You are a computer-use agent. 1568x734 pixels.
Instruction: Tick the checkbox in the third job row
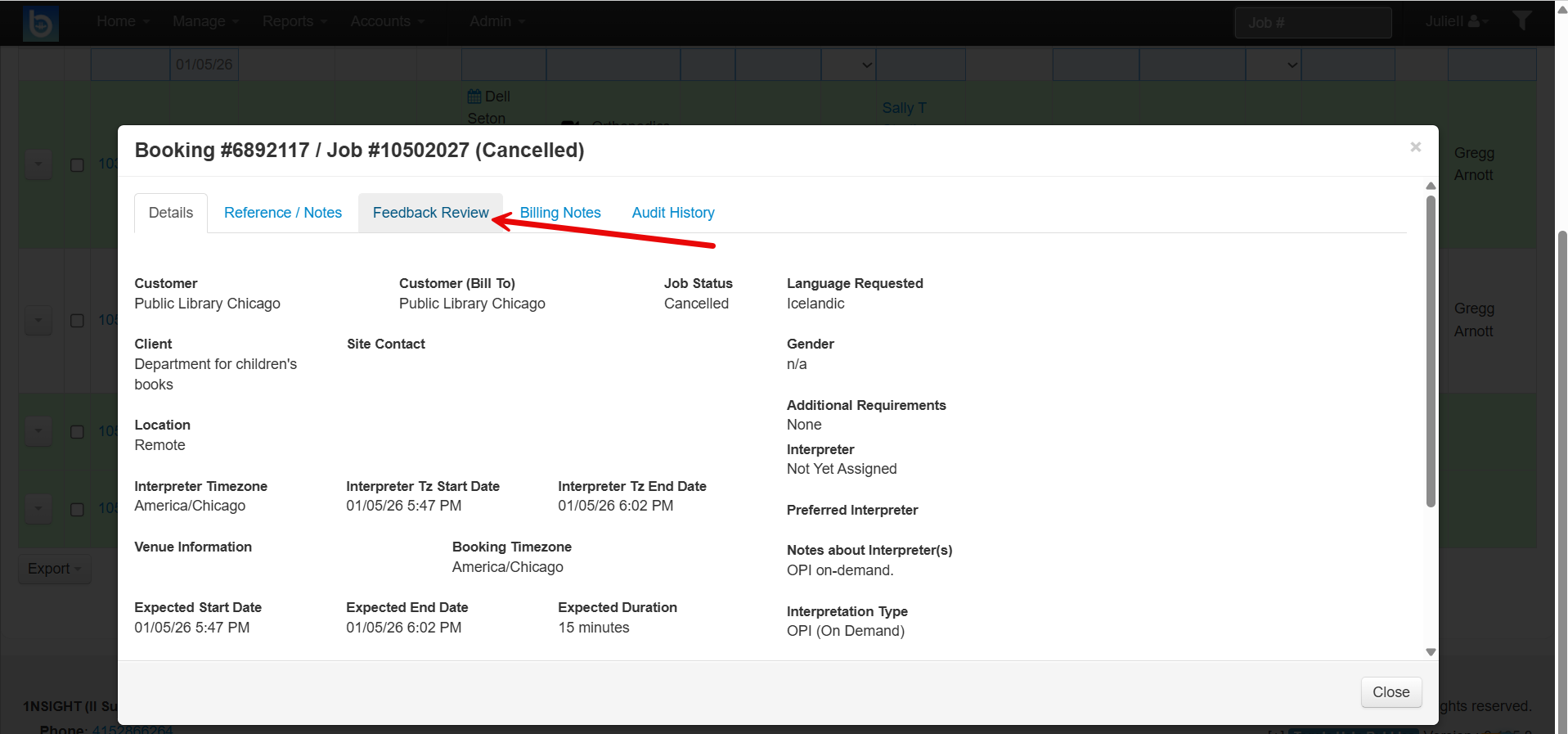(77, 432)
